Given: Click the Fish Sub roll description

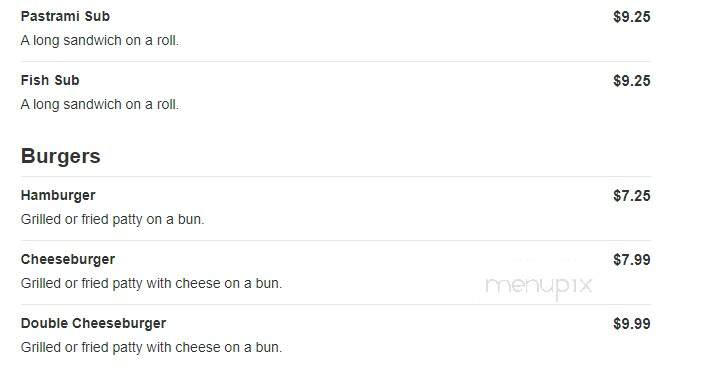Looking at the screenshot, I should click(x=100, y=105).
